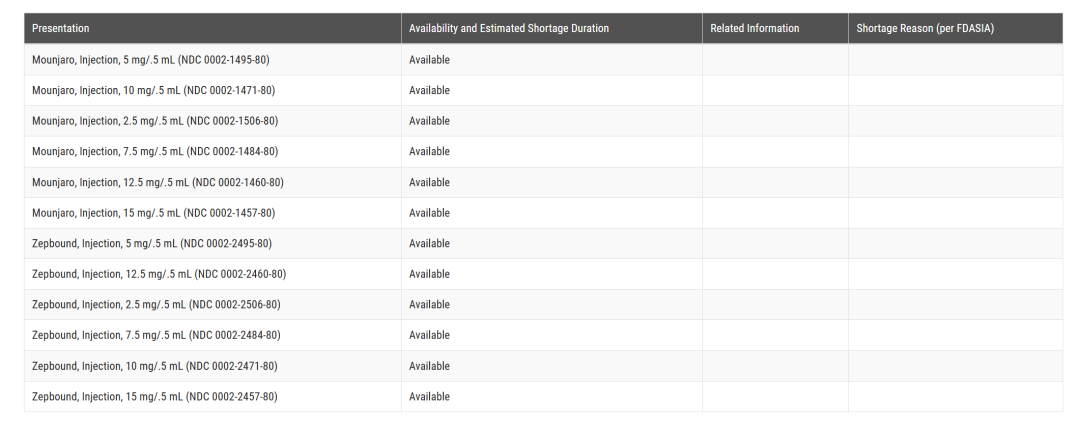Image resolution: width=1080 pixels, height=435 pixels.
Task: Click the Shortage Reason (per FDASIA) header
Action: 925,28
